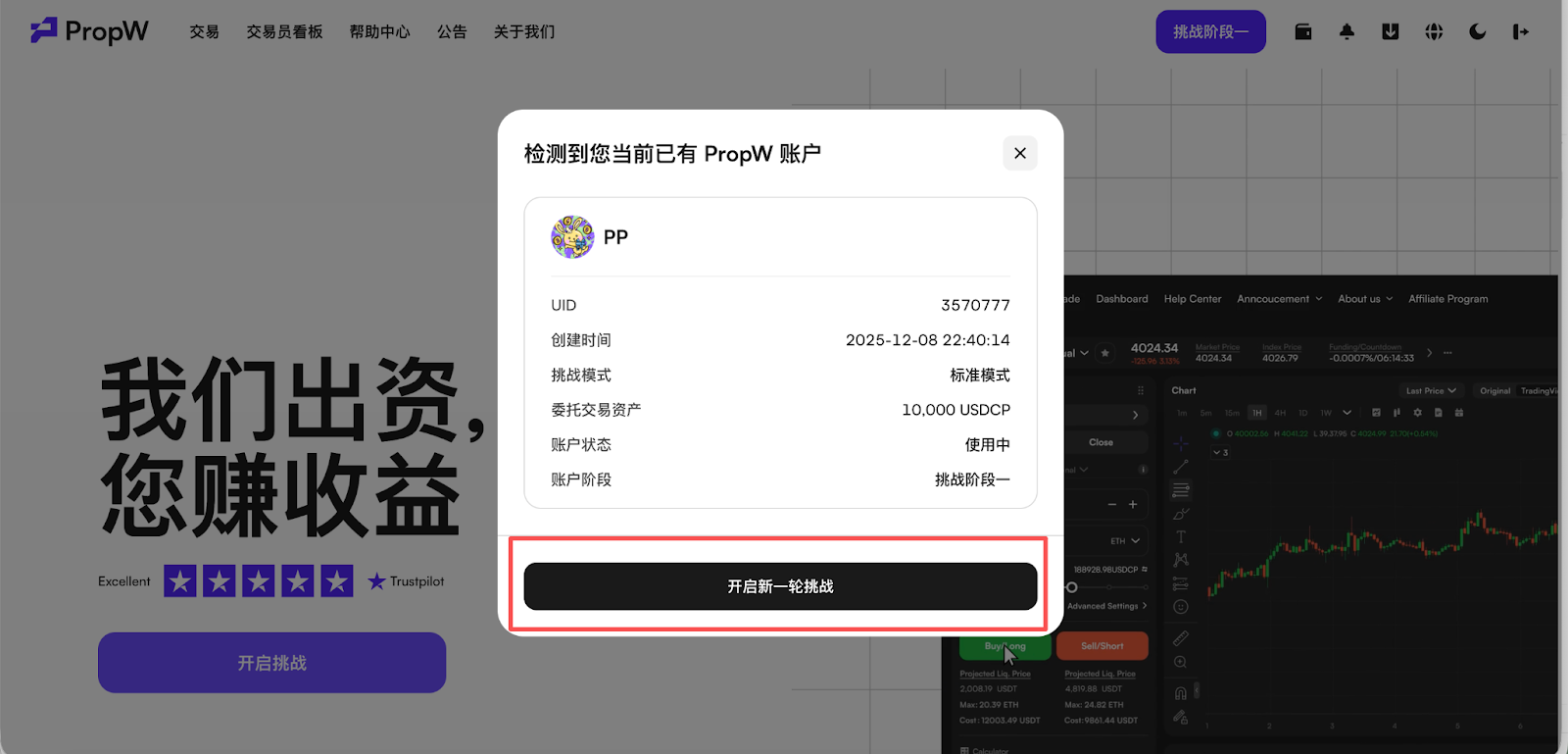Expand the About us dropdown in the preview
Screen dimensions: 1568x754
[x=1365, y=299]
